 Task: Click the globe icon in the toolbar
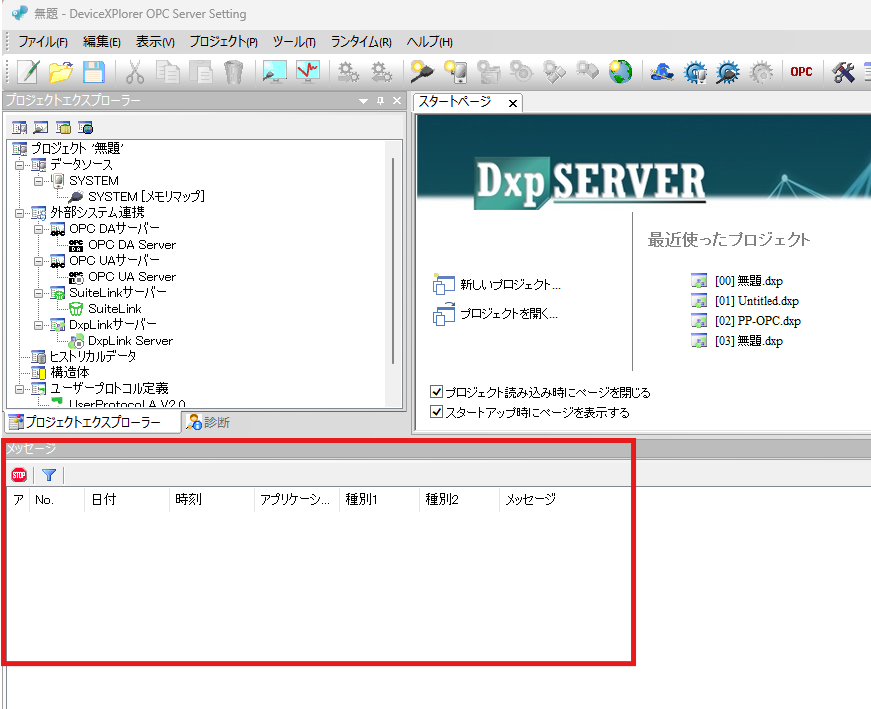coord(620,71)
